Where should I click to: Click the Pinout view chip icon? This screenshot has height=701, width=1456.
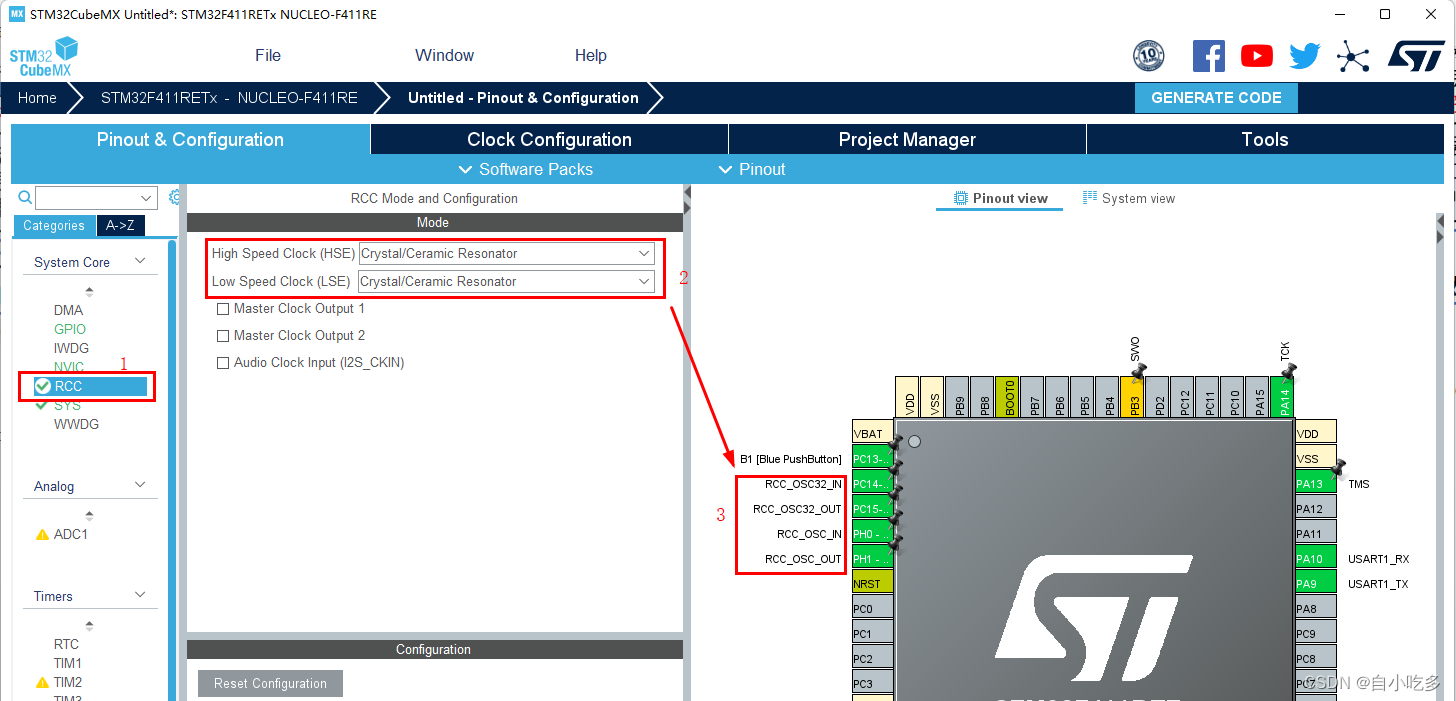click(x=961, y=198)
